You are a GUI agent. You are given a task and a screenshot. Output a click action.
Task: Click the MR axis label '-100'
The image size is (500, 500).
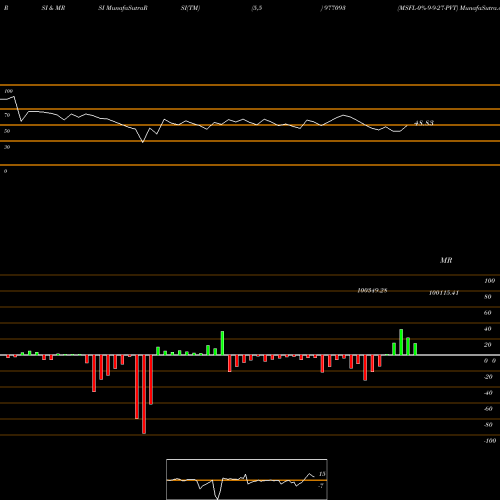tap(490, 441)
